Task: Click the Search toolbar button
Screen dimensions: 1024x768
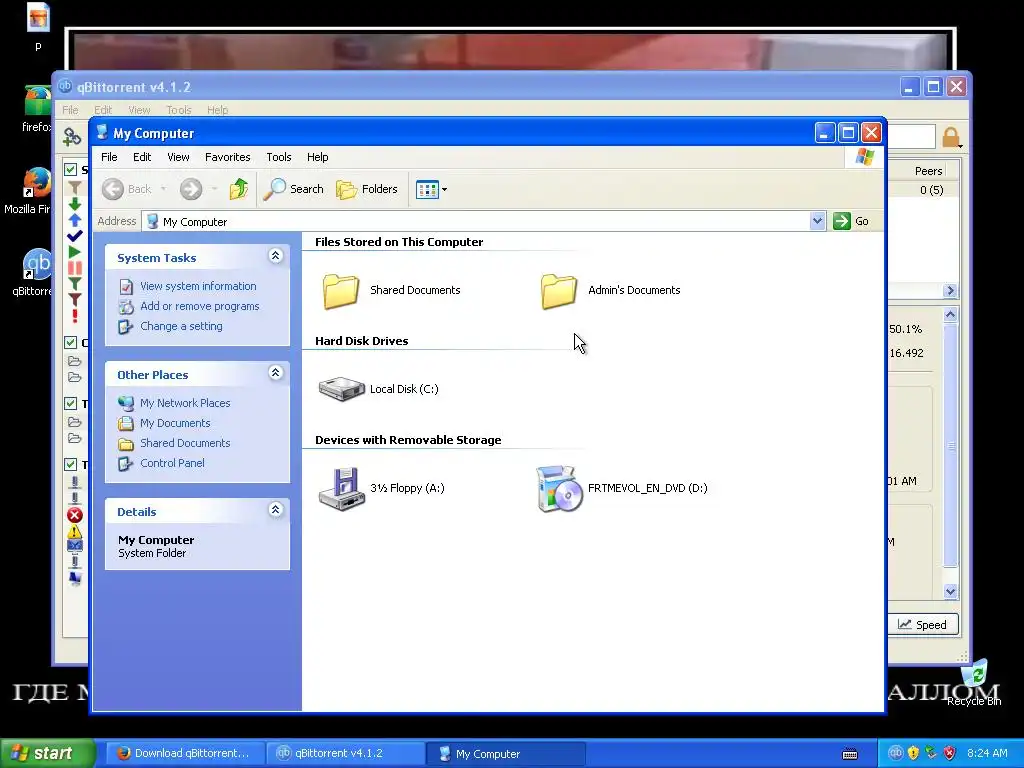Action: [x=293, y=189]
